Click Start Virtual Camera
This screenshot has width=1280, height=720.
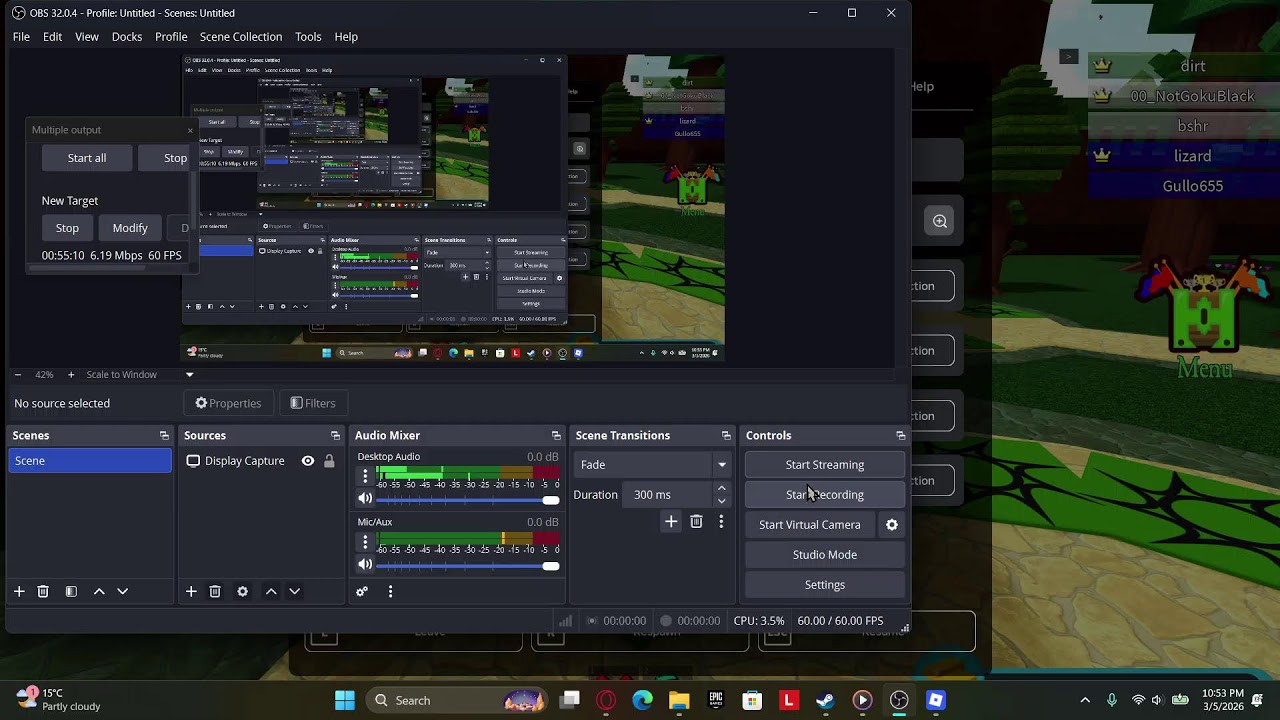point(810,524)
